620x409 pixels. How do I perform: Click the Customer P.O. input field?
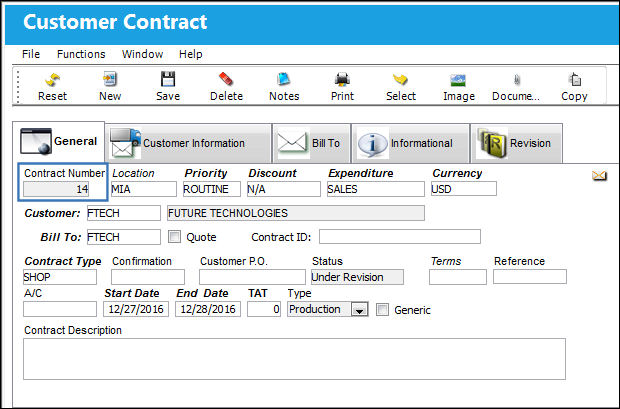(x=252, y=277)
